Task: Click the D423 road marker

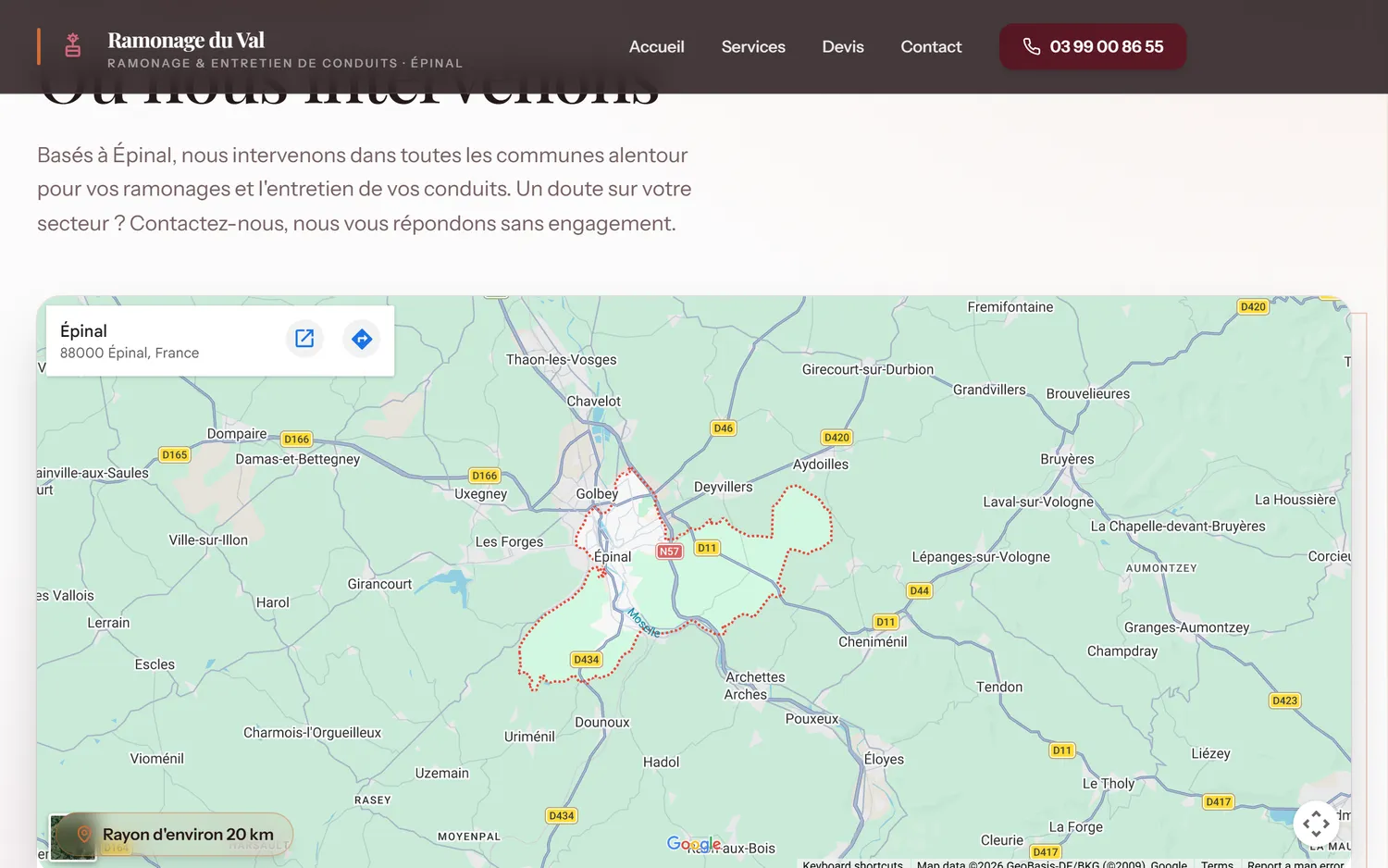Action: point(1284,701)
